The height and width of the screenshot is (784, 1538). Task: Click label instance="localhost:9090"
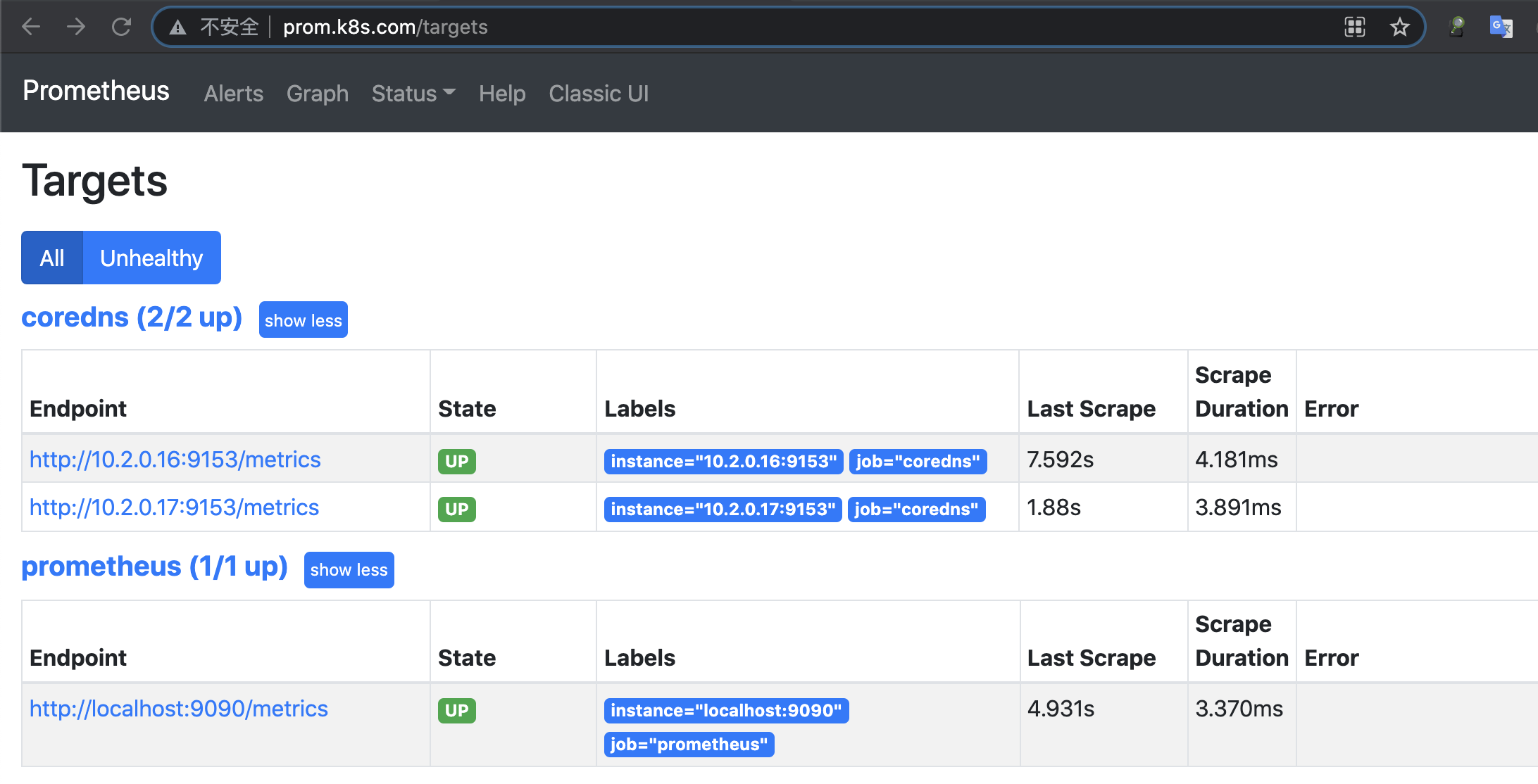click(x=726, y=710)
